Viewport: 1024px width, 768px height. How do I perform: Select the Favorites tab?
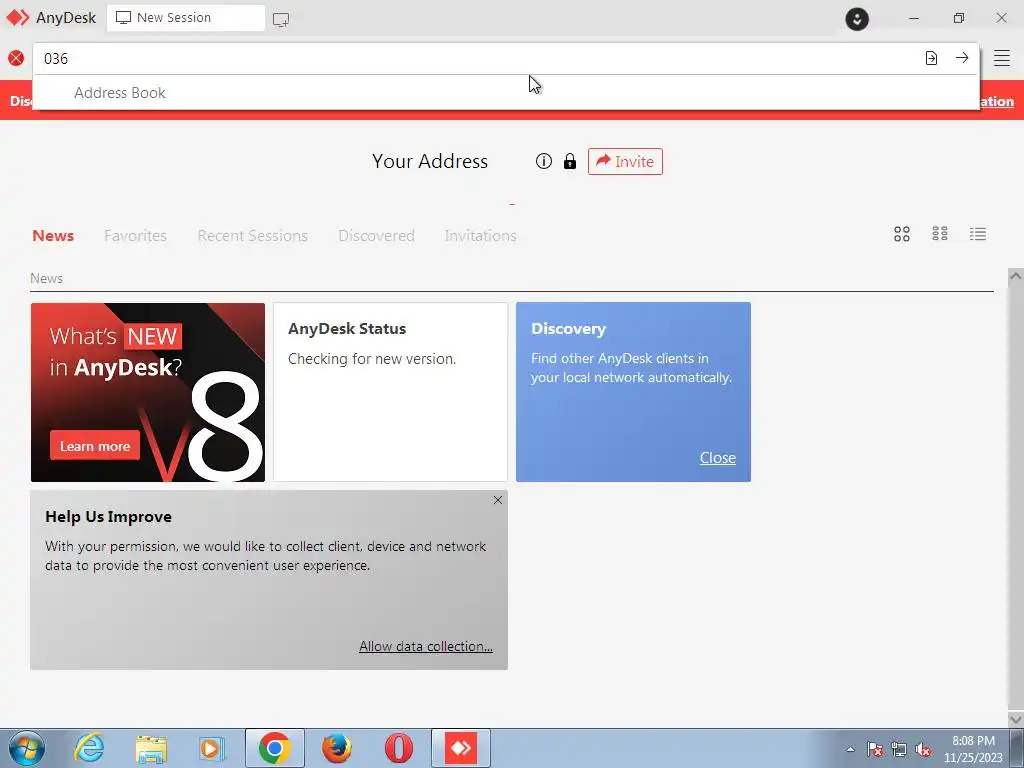[135, 236]
